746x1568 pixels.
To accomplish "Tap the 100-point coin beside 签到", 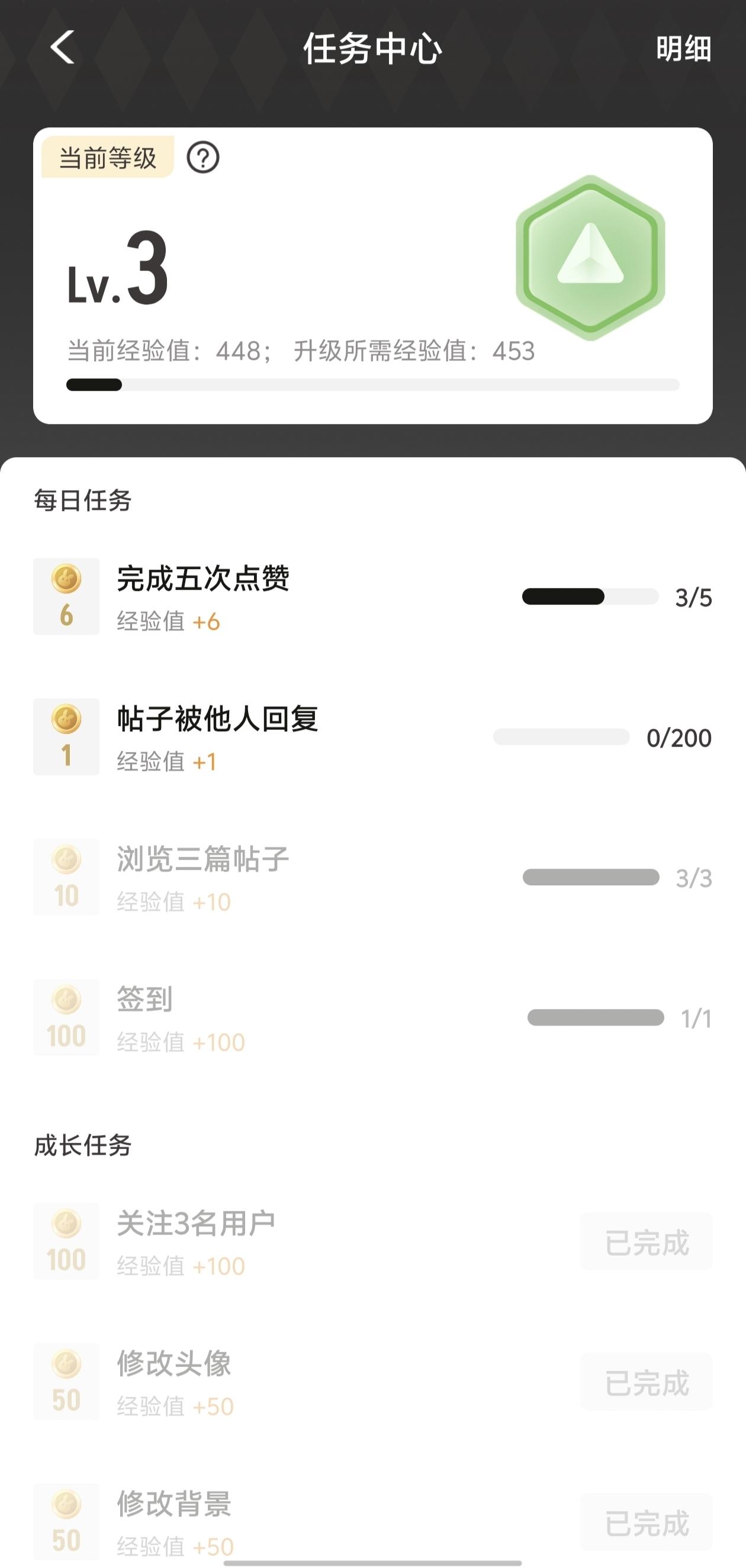I will click(x=66, y=1017).
